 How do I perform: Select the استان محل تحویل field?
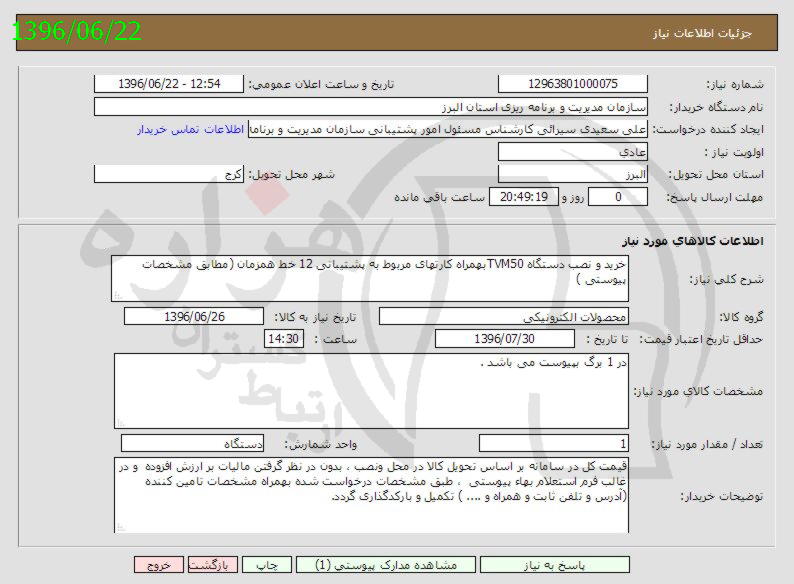[572, 174]
